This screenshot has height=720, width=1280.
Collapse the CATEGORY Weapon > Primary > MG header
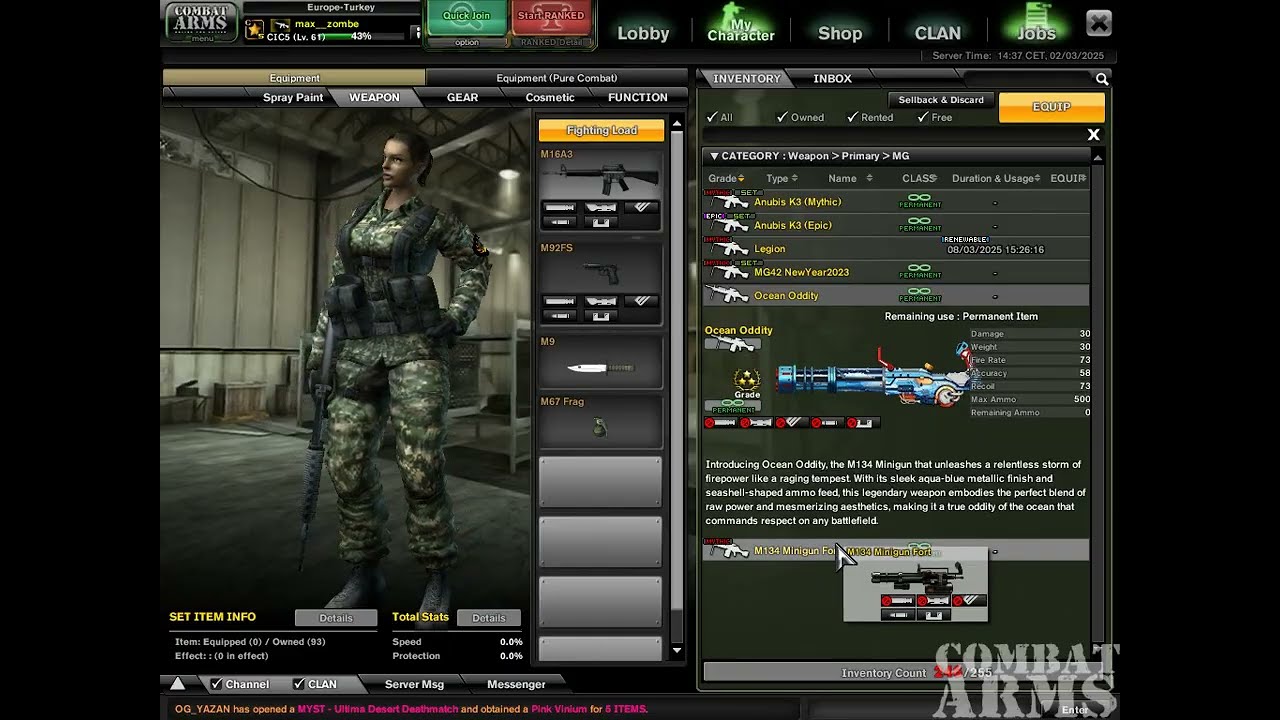click(x=895, y=156)
